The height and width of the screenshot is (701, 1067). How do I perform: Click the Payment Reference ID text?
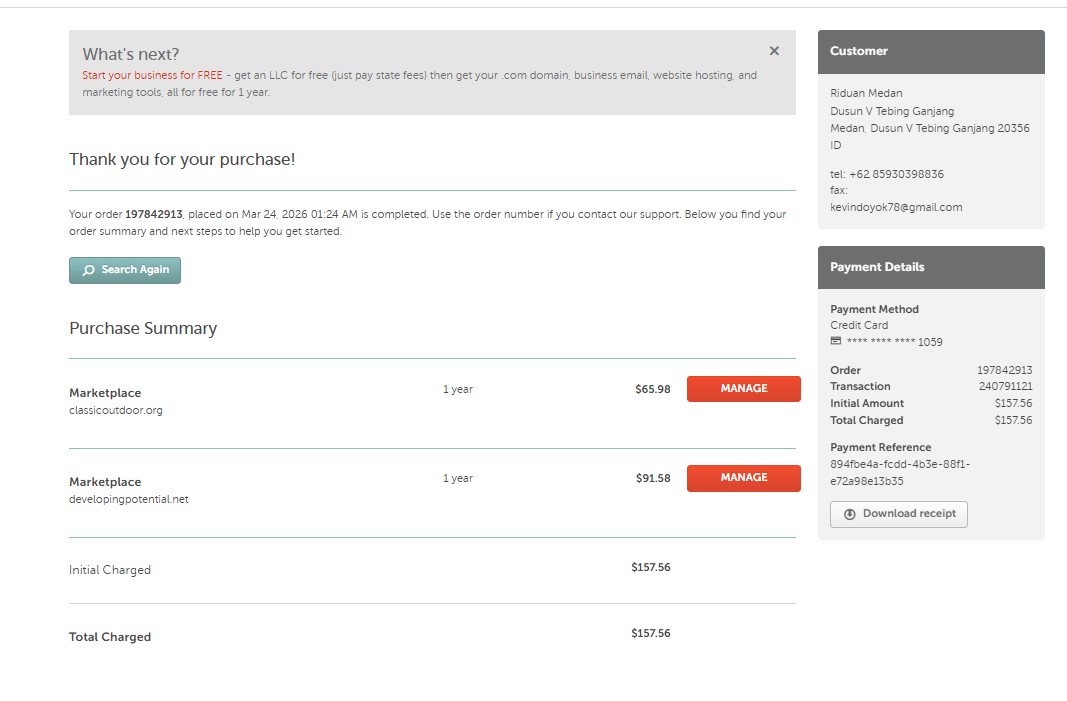[x=900, y=472]
